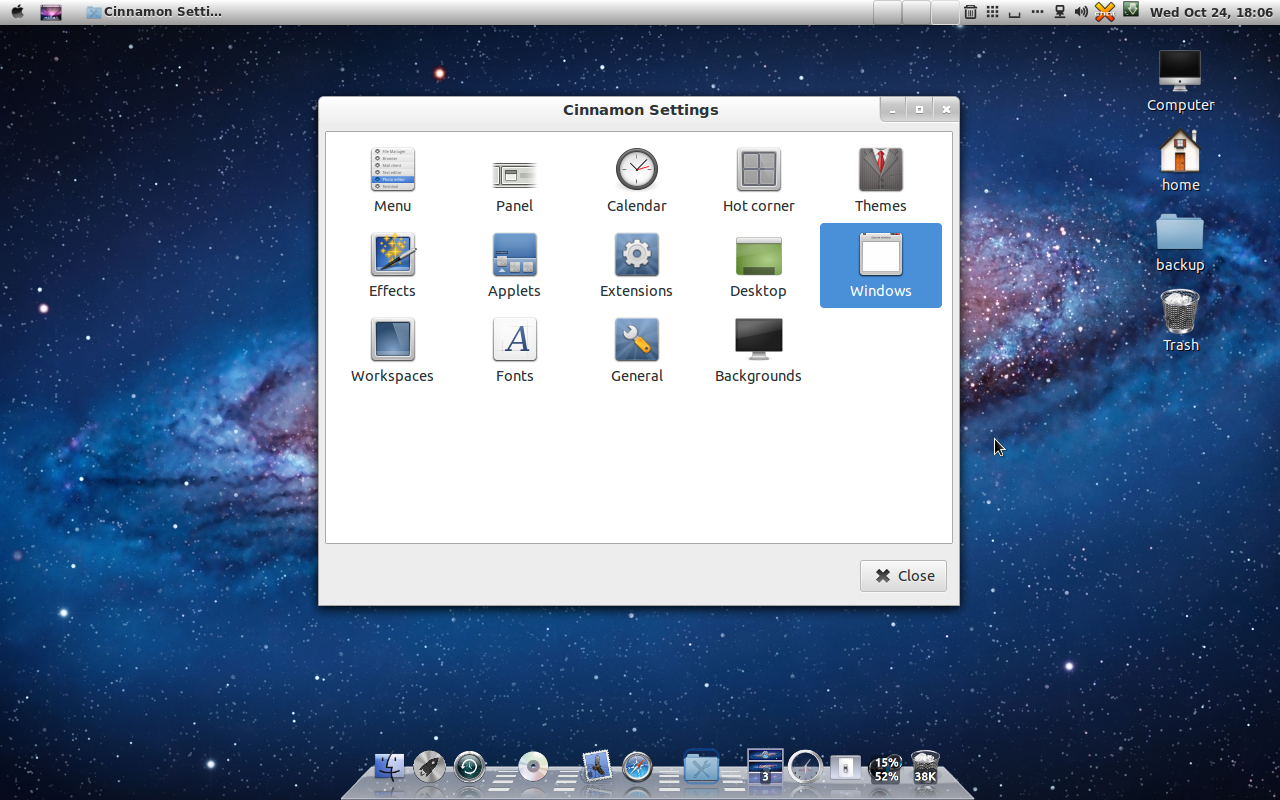Open the Mail stamp icon in dock
This screenshot has width=1280, height=800.
coord(597,767)
